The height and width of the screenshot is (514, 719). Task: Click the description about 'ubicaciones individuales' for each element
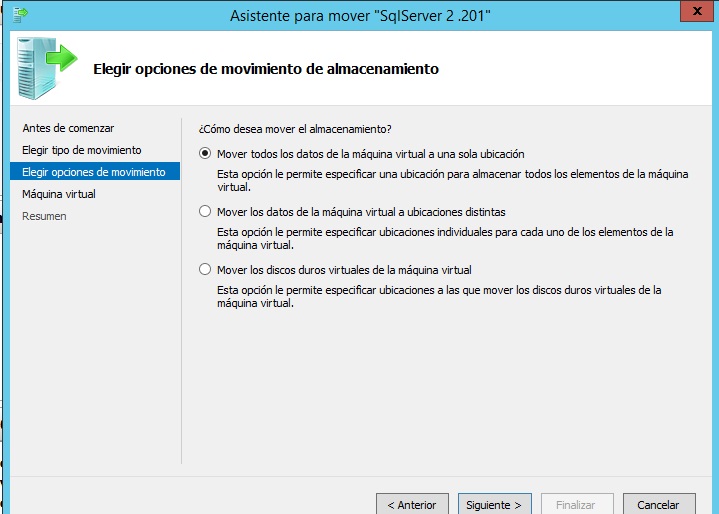tap(445, 238)
